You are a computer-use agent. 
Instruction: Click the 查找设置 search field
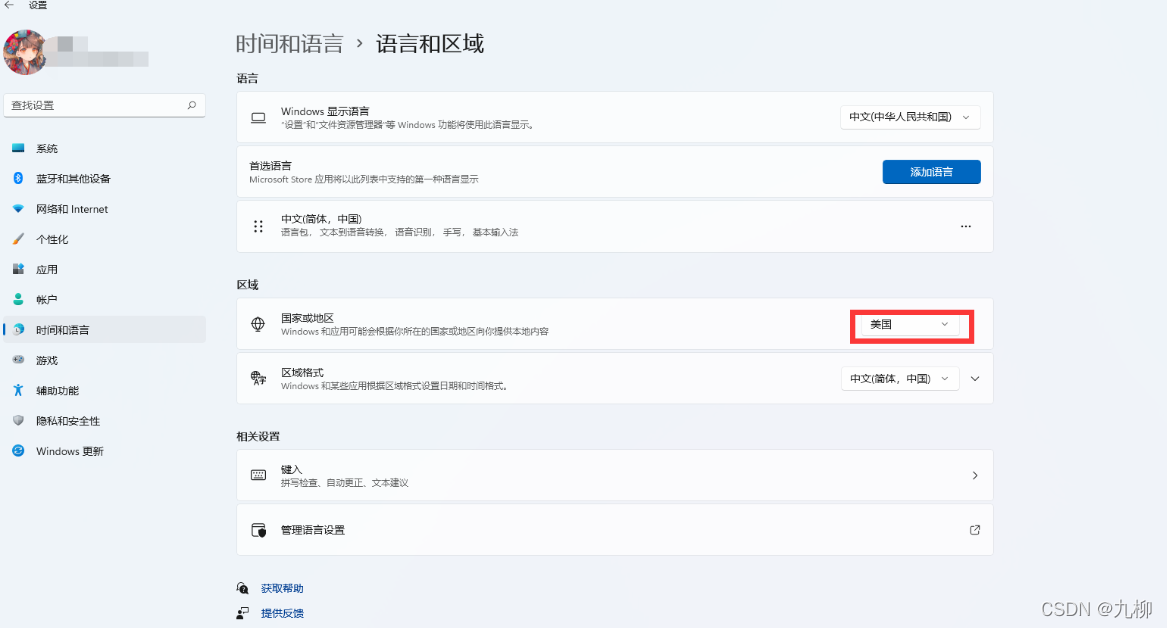coord(104,105)
